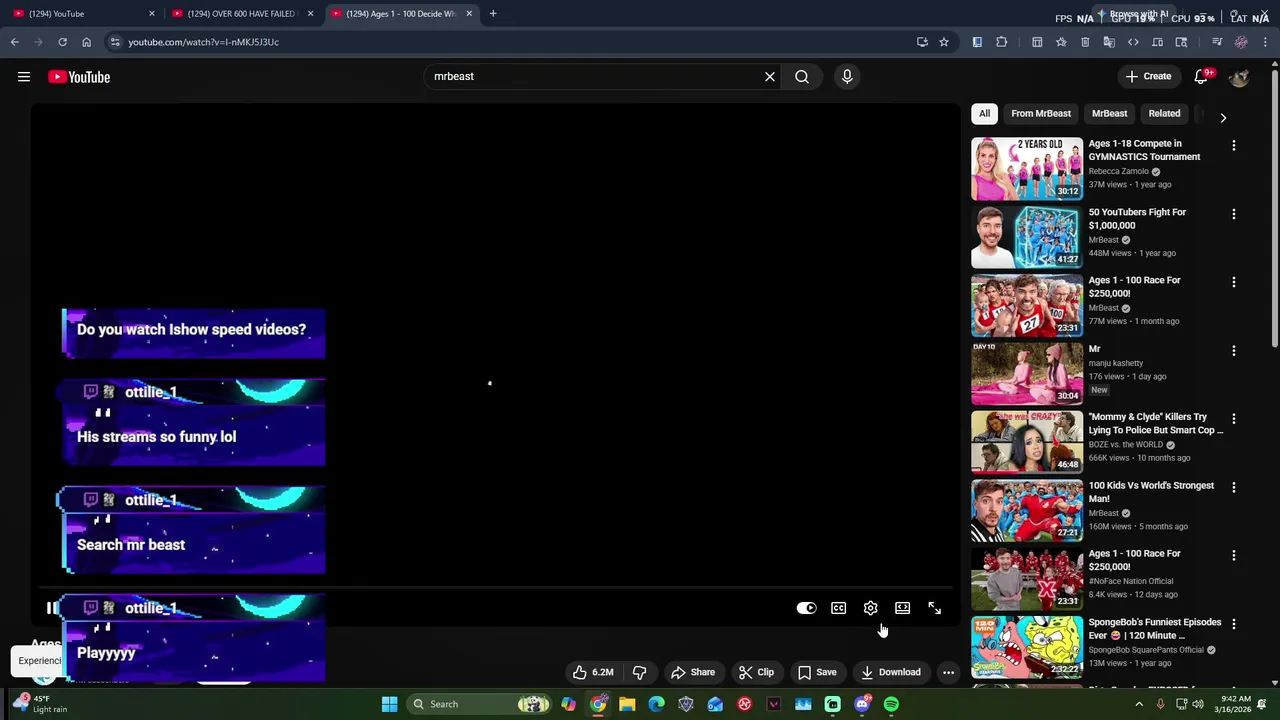Open options for the manju kashetty video
1280x720 pixels.
[1233, 351]
